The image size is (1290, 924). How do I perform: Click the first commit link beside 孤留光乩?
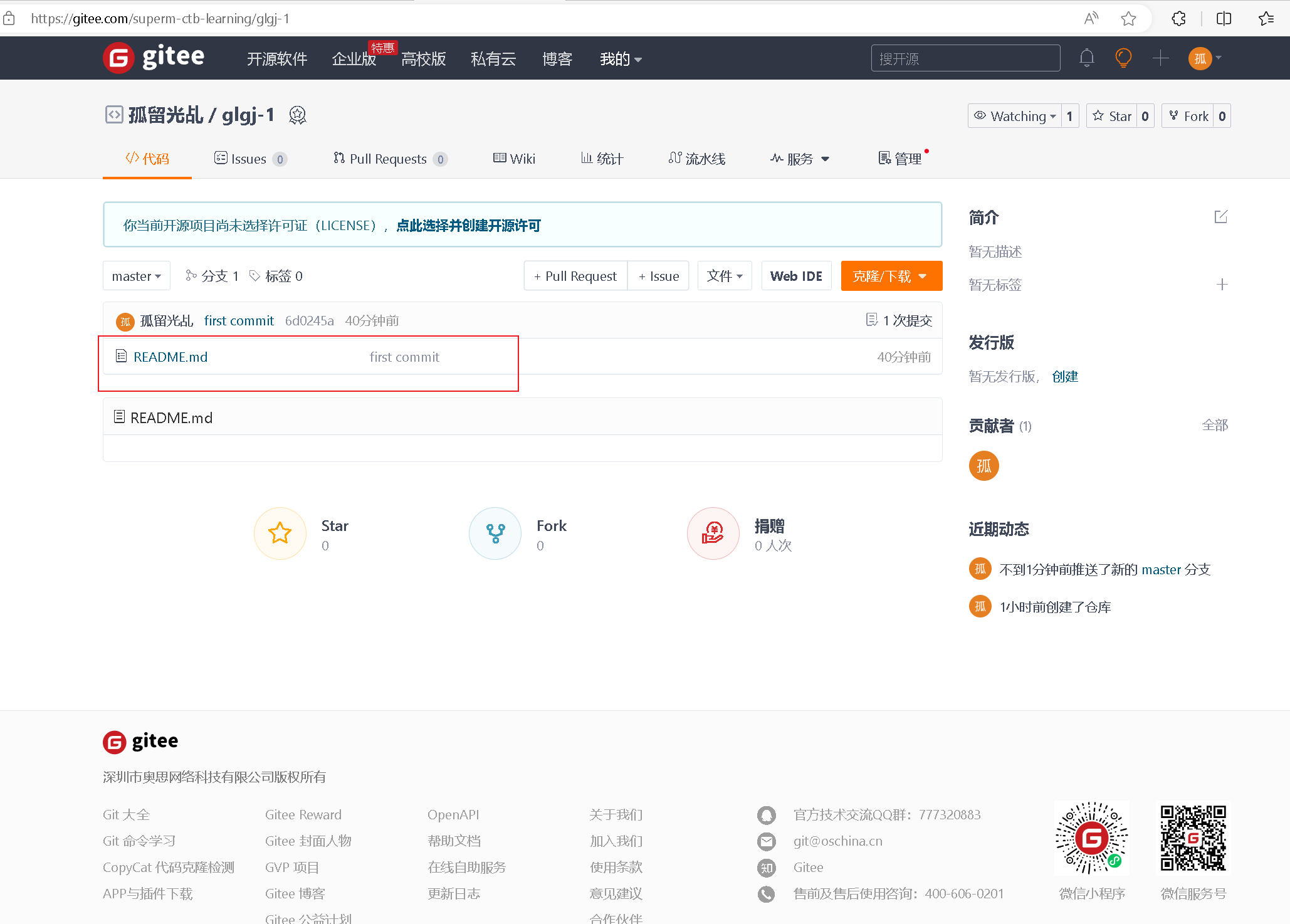(239, 321)
